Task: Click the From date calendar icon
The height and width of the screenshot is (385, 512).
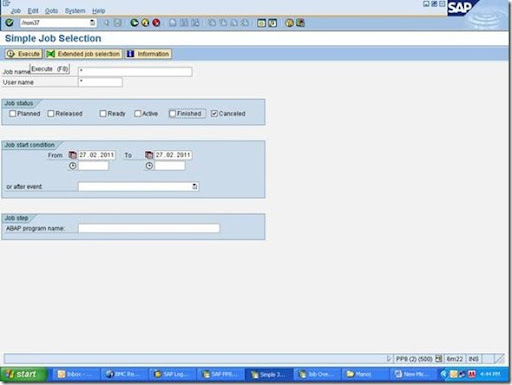Action: [x=72, y=155]
